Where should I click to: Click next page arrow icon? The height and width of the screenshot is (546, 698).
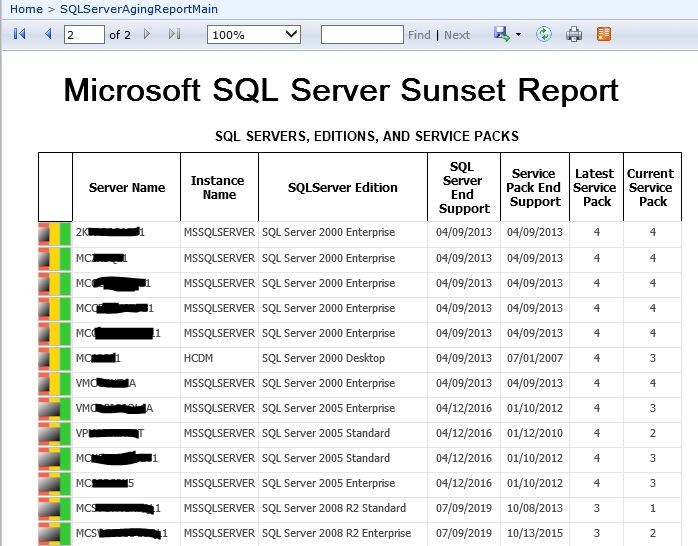pos(147,34)
